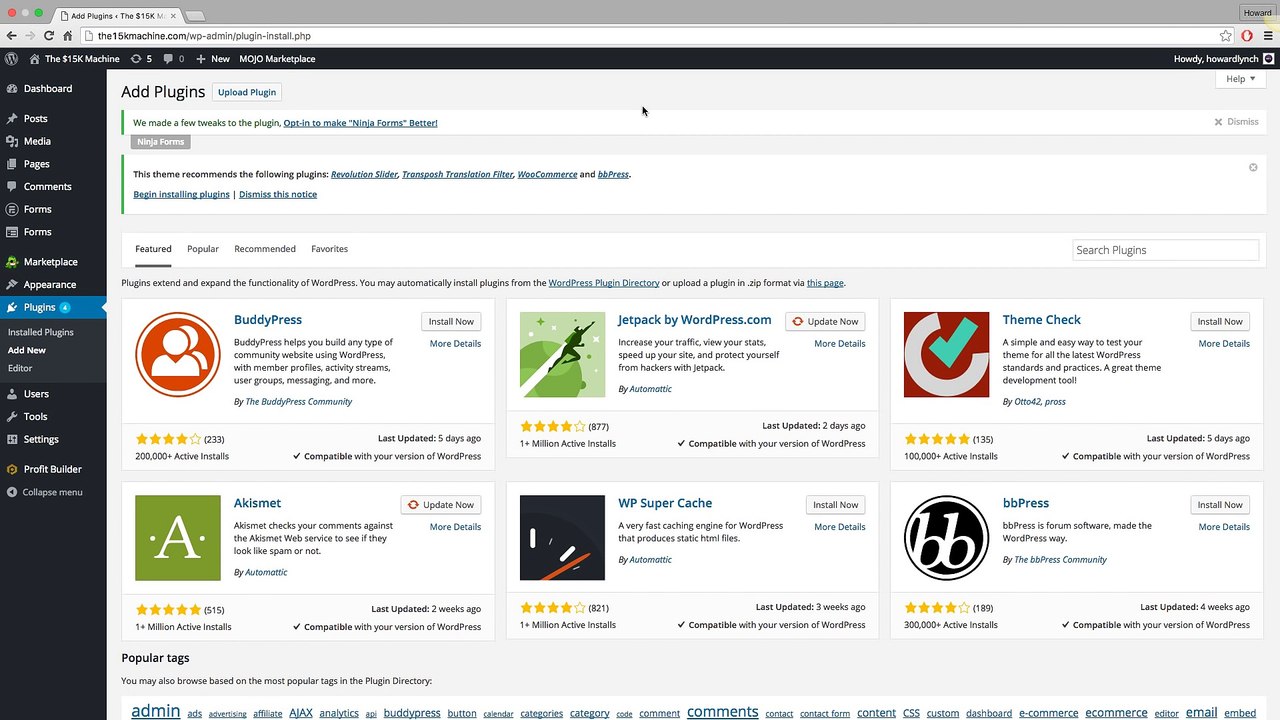The image size is (1280, 720).
Task: Install the BuddyPress plugin
Action: pos(451,321)
